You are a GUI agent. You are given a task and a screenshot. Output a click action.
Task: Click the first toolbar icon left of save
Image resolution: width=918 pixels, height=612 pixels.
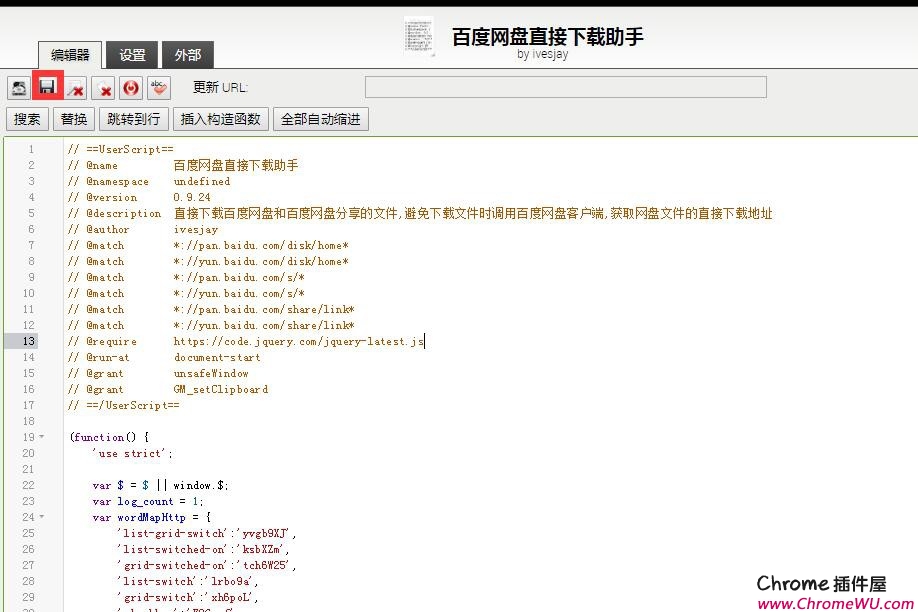(x=19, y=88)
